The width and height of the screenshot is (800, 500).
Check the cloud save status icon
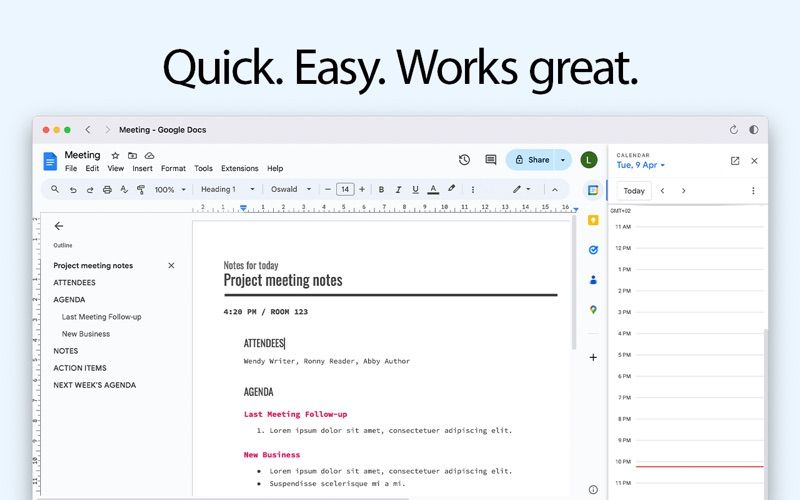tap(149, 156)
